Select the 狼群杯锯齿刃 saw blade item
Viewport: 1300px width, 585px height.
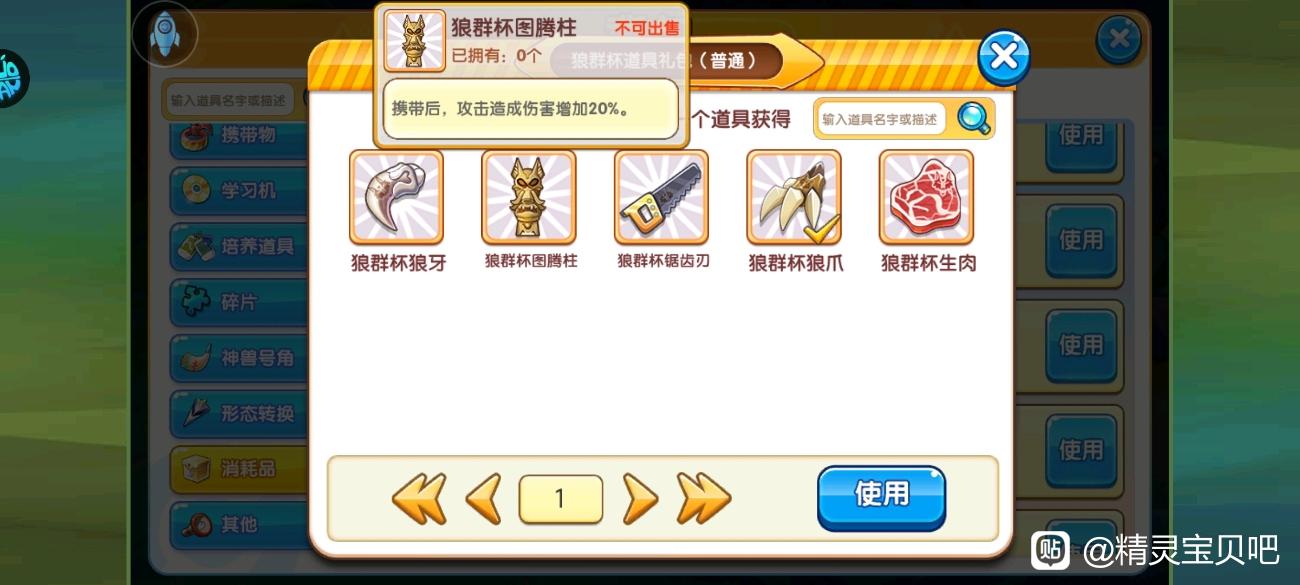661,197
